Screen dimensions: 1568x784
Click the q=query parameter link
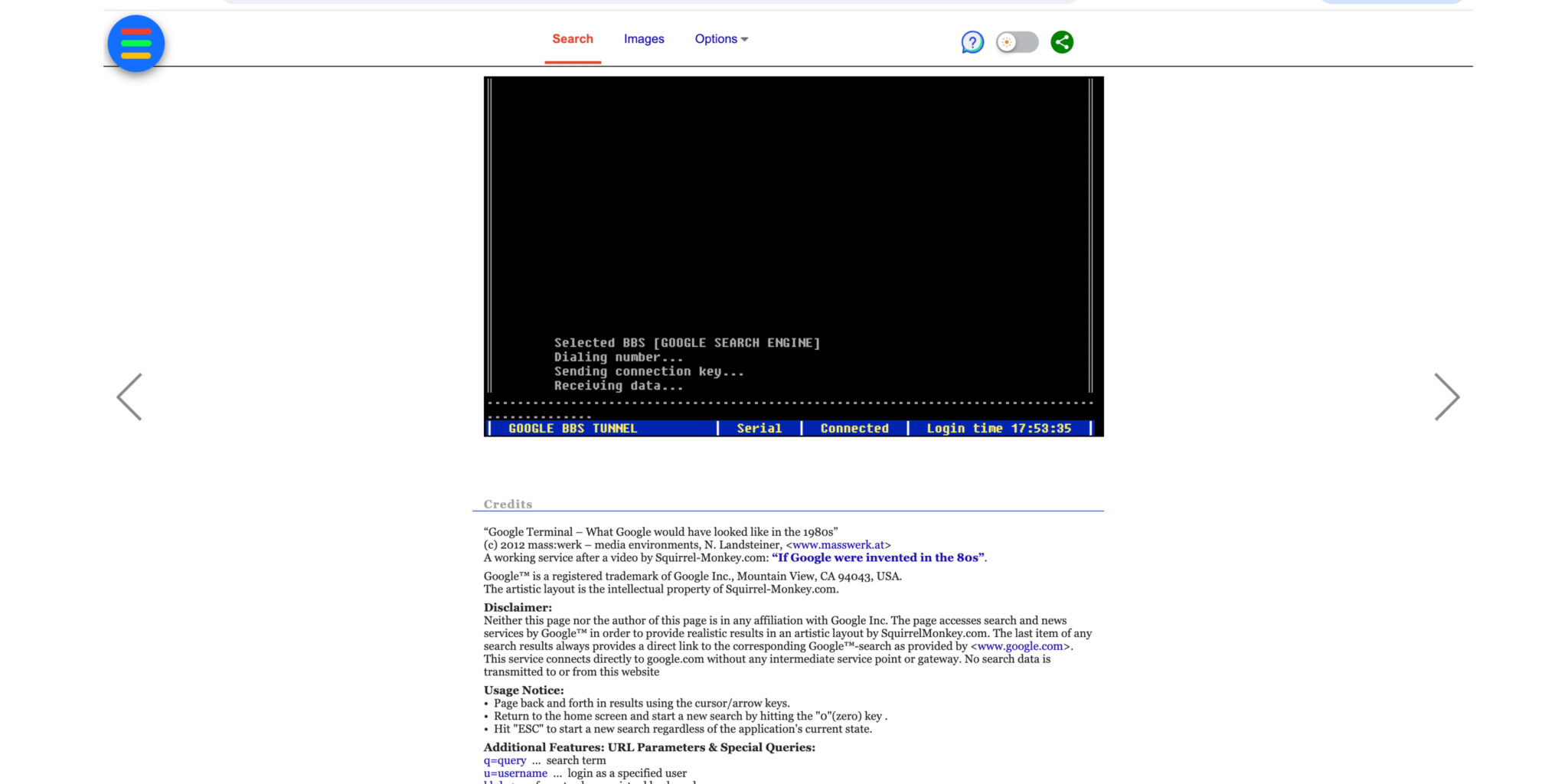click(505, 760)
